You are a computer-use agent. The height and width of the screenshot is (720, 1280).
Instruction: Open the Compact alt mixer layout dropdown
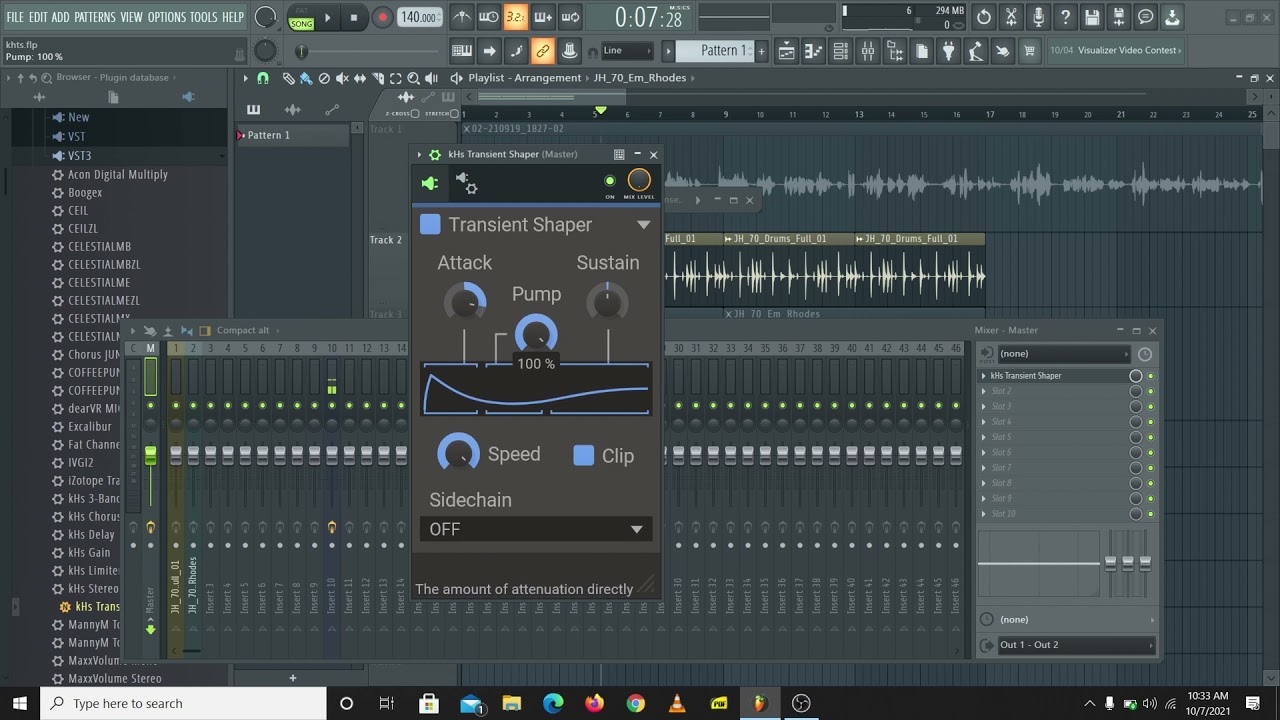(x=242, y=330)
